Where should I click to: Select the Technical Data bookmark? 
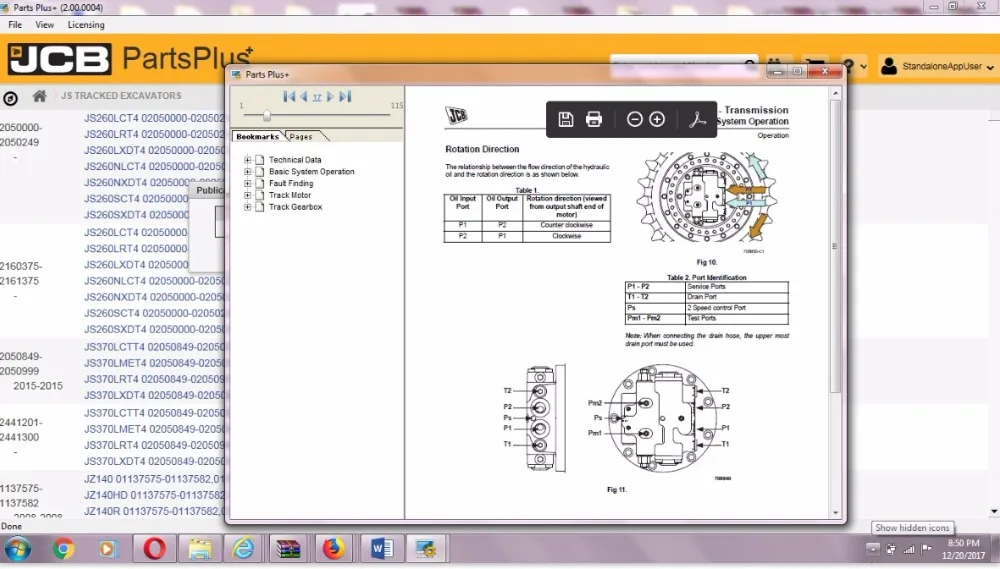[x=295, y=159]
